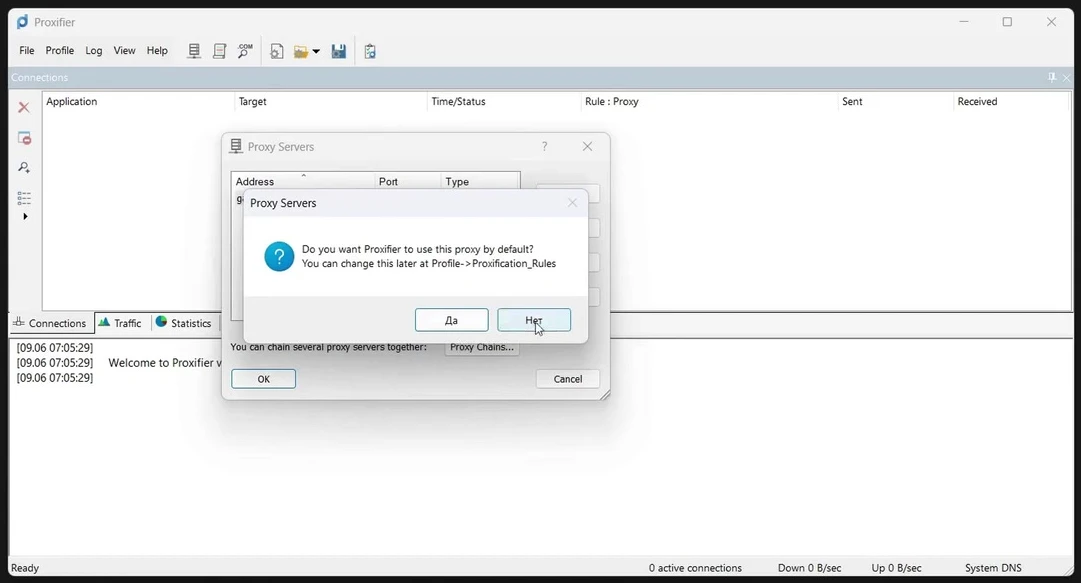The image size is (1081, 583).
Task: Click the help question mark in Proxy Servers dialog
Action: pos(545,146)
